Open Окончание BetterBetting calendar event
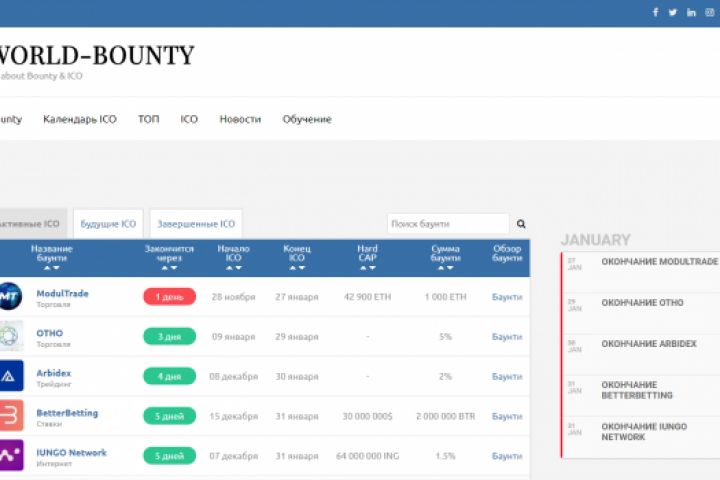 pos(636,390)
